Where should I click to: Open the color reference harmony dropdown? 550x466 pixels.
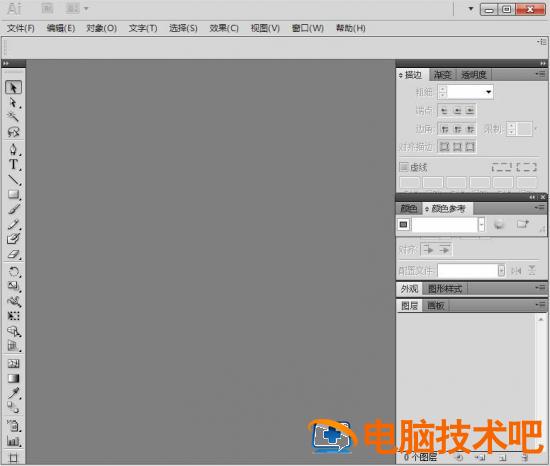pos(482,224)
